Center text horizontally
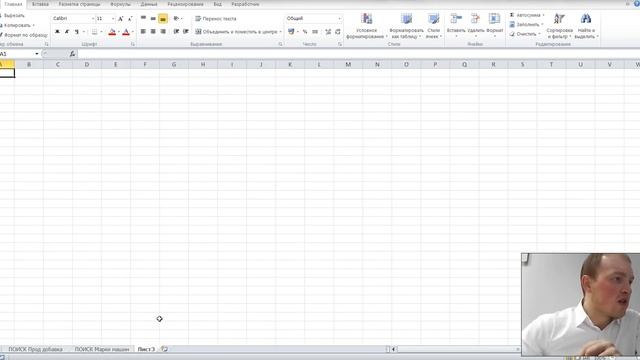 point(153,32)
